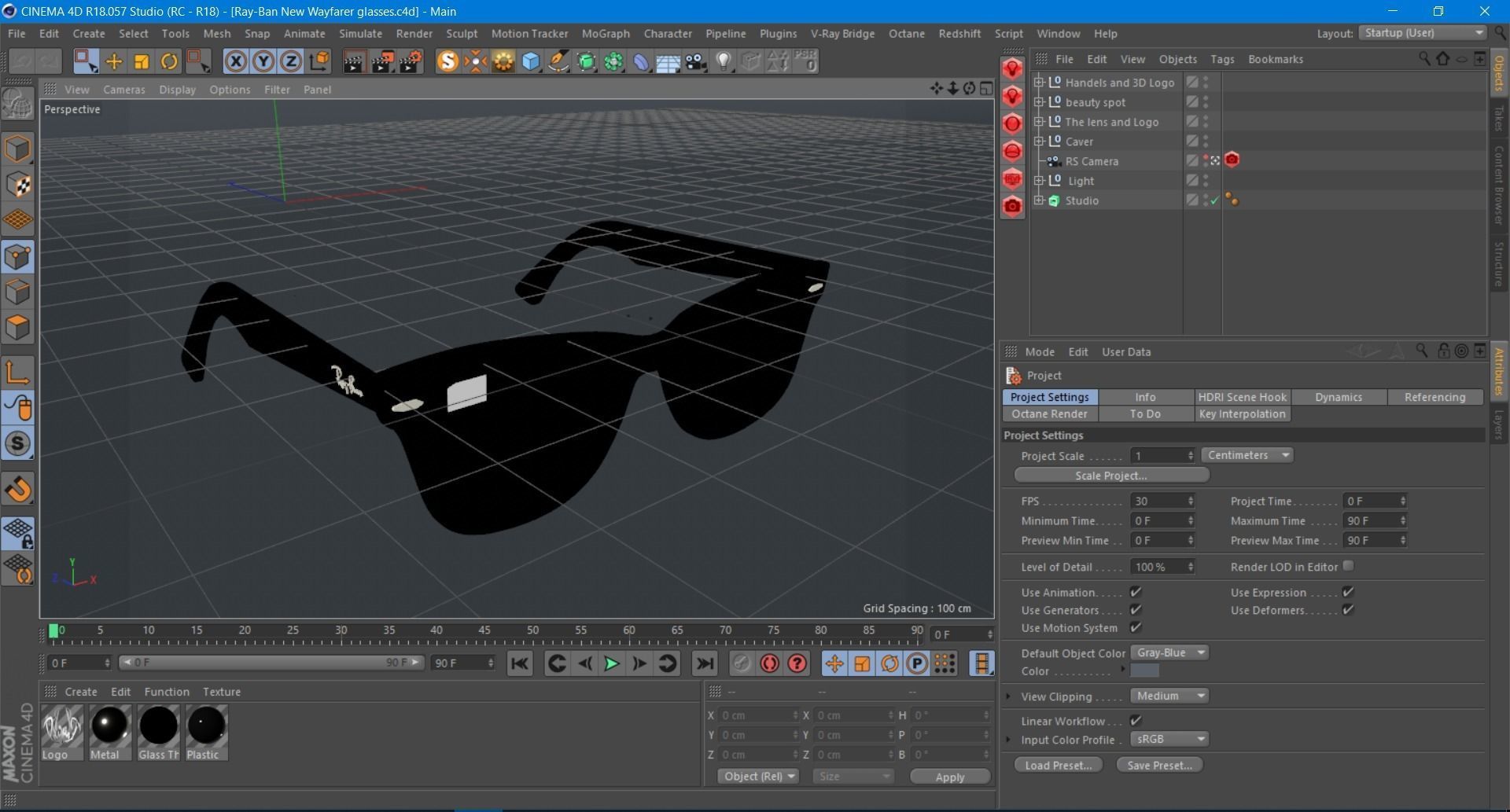
Task: Toggle Enable Snap magnet icon
Action: (18, 489)
